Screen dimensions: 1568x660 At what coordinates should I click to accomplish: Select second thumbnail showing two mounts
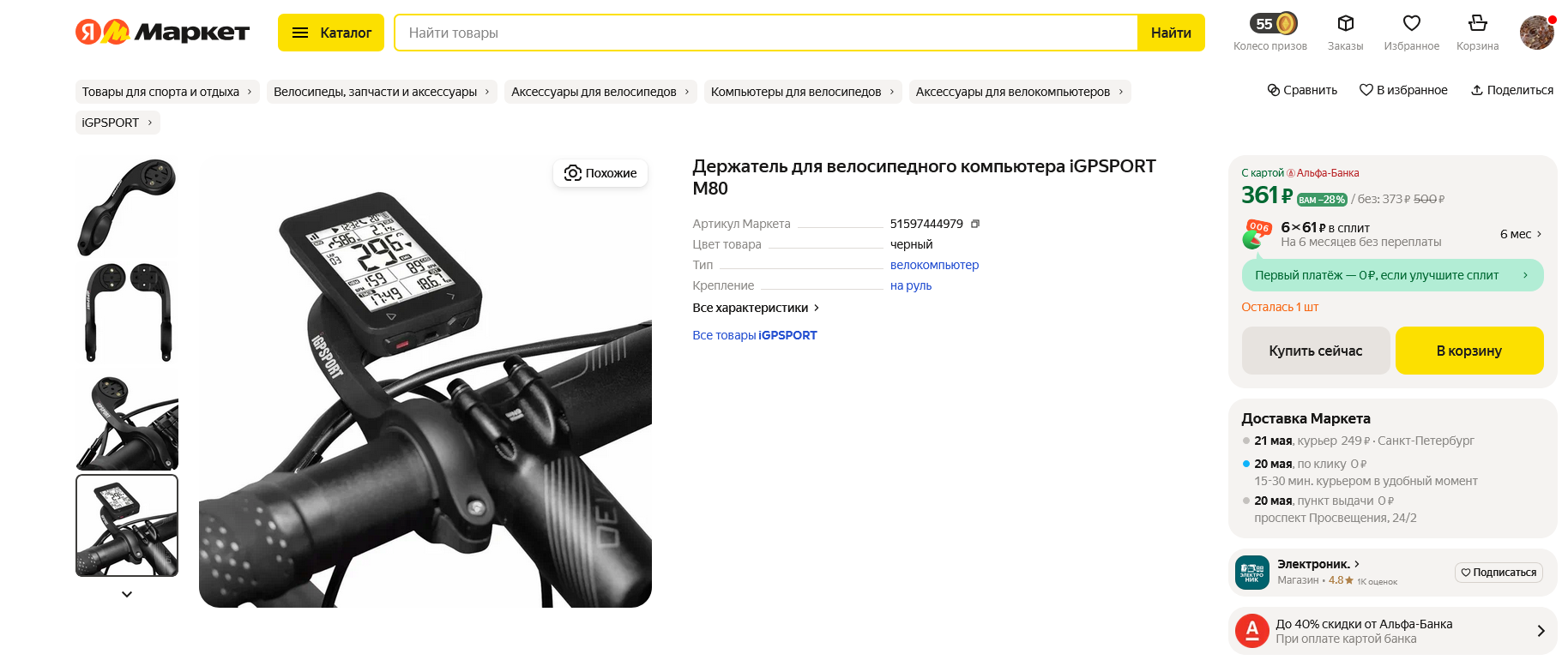[127, 313]
